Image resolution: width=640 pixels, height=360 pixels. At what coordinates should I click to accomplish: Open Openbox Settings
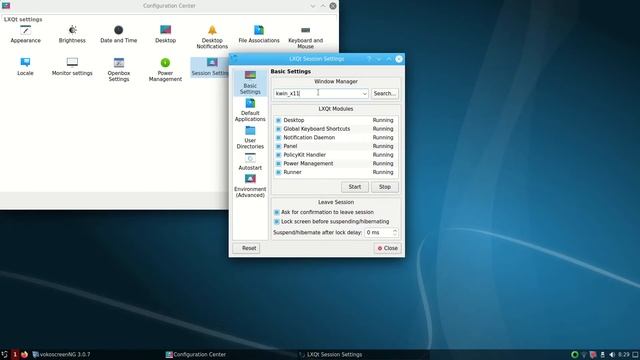[x=119, y=70]
